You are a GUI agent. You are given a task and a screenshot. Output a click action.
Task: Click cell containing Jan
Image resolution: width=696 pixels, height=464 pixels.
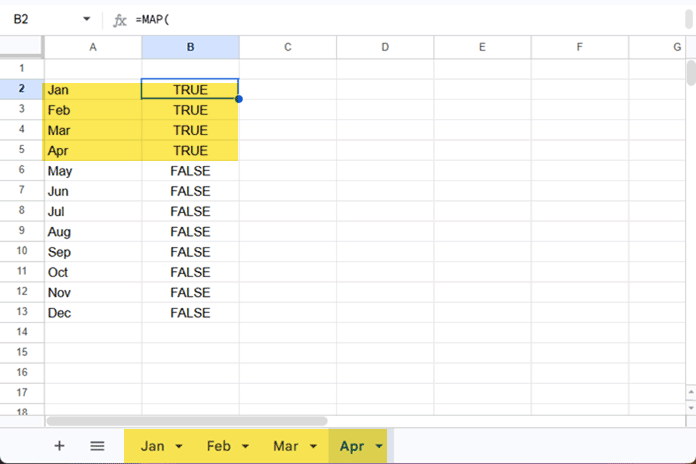click(93, 90)
